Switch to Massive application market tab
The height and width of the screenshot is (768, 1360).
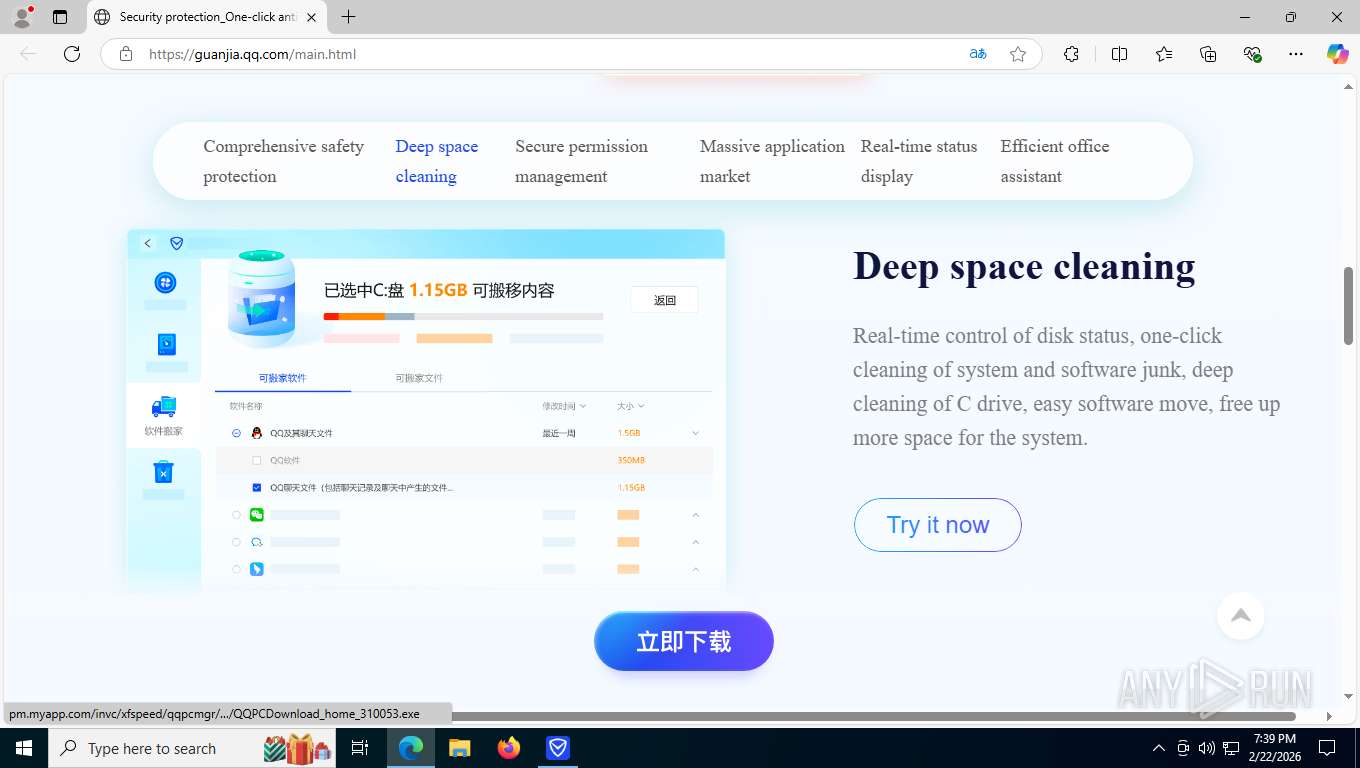coord(772,161)
